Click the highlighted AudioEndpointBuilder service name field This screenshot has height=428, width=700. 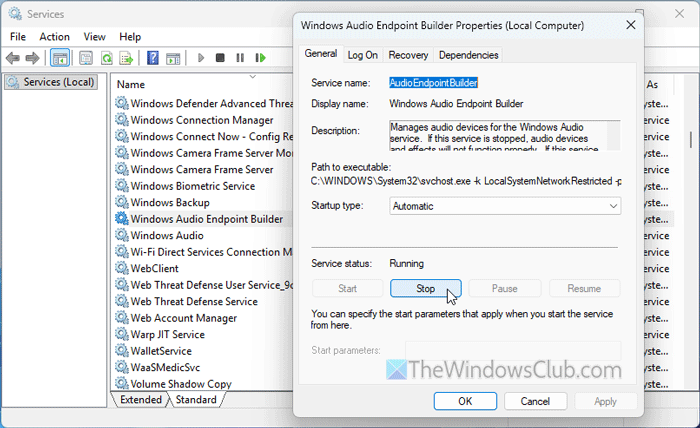(x=433, y=83)
